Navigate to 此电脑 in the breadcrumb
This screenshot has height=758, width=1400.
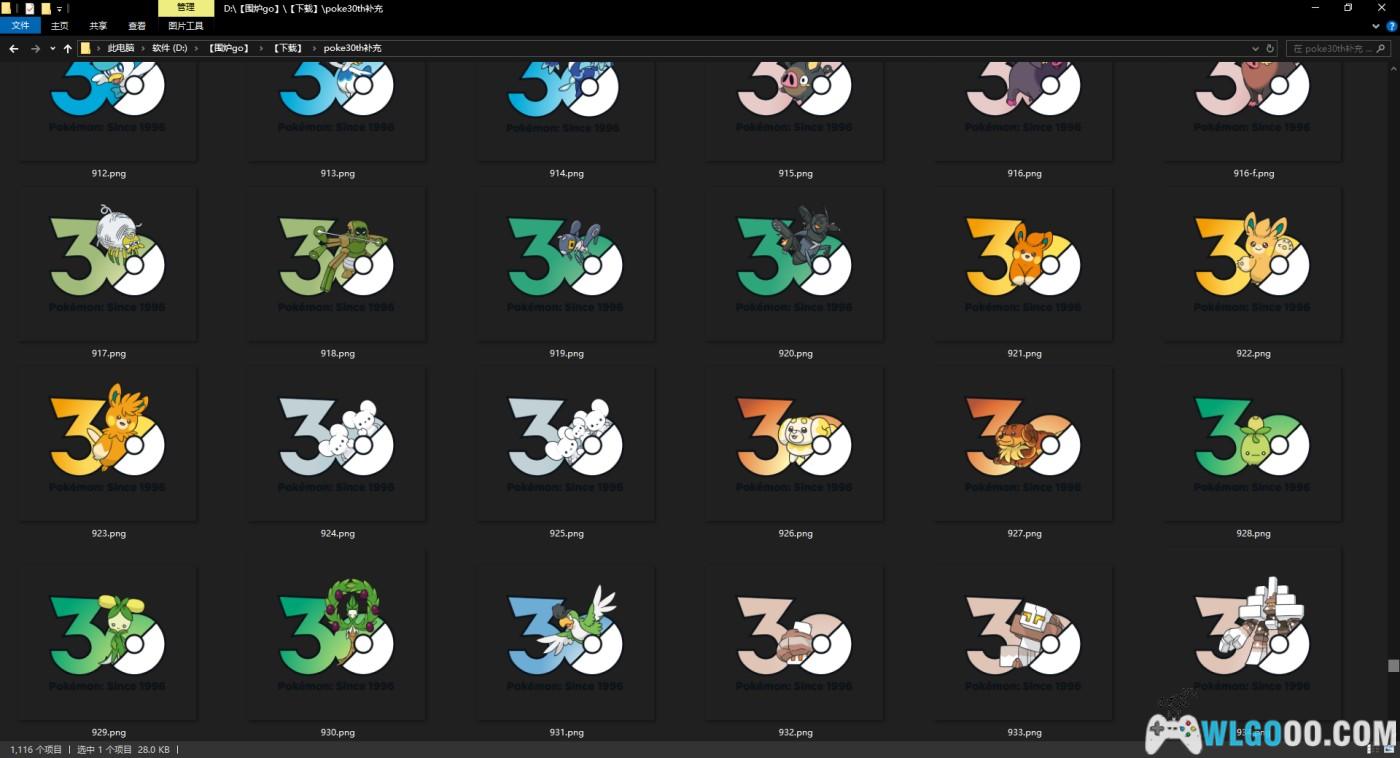point(121,48)
